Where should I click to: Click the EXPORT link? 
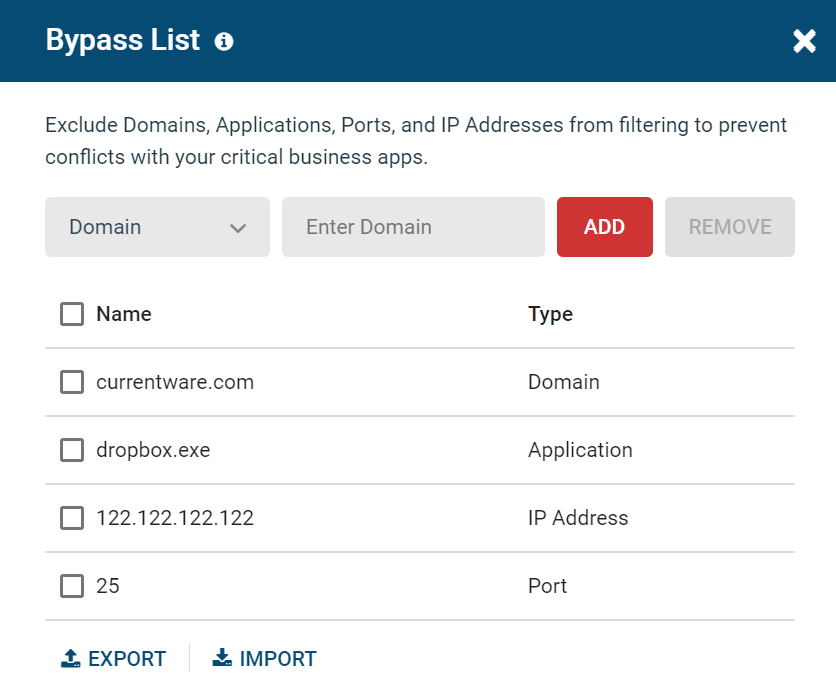click(113, 658)
